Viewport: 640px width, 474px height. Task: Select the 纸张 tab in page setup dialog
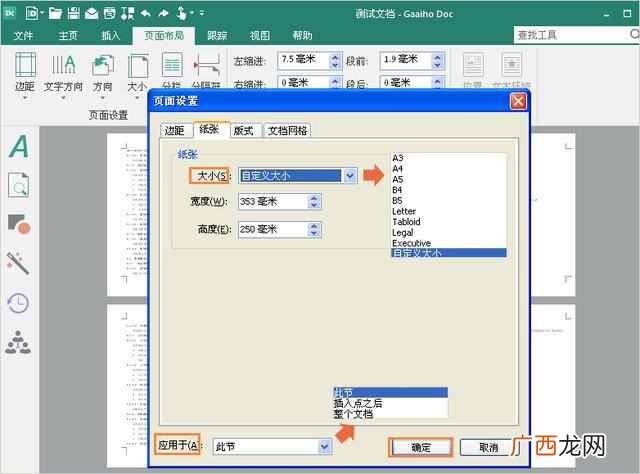pos(211,129)
